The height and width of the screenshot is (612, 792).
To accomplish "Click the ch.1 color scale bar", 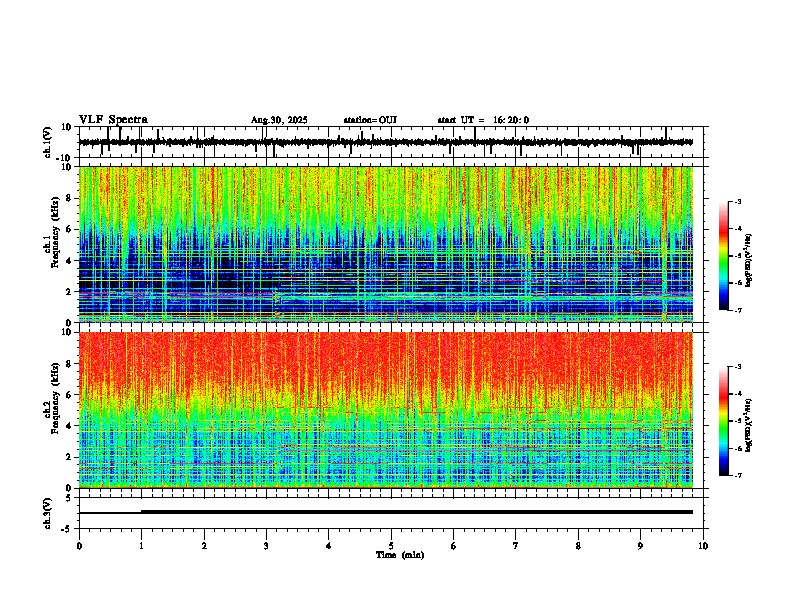I will pos(724,256).
